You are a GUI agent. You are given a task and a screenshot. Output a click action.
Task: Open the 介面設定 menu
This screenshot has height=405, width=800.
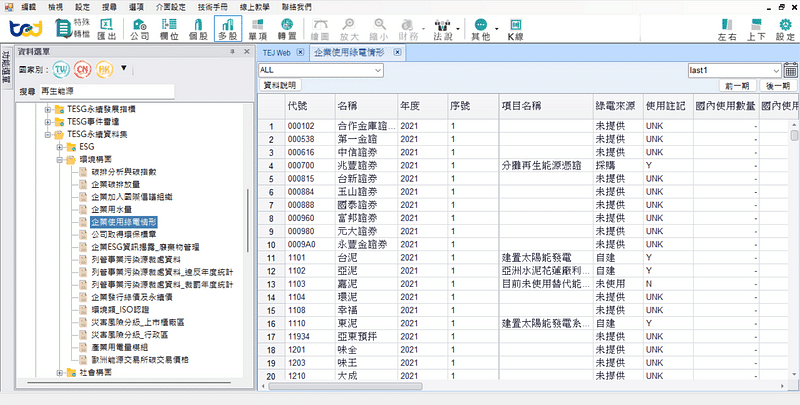173,7
